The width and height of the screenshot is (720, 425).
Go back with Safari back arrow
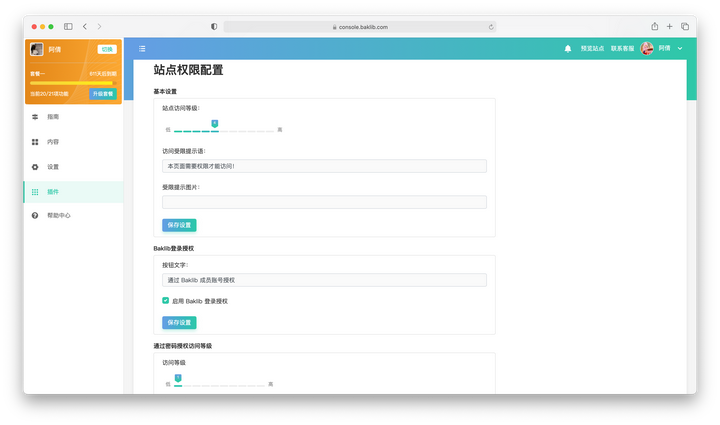(85, 27)
